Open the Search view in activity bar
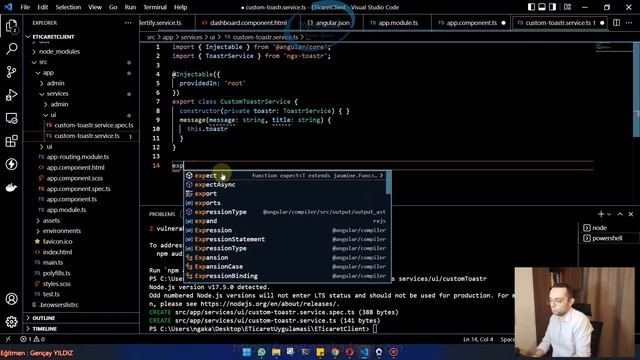Viewport: 640px width, 360px height. pos(11,49)
